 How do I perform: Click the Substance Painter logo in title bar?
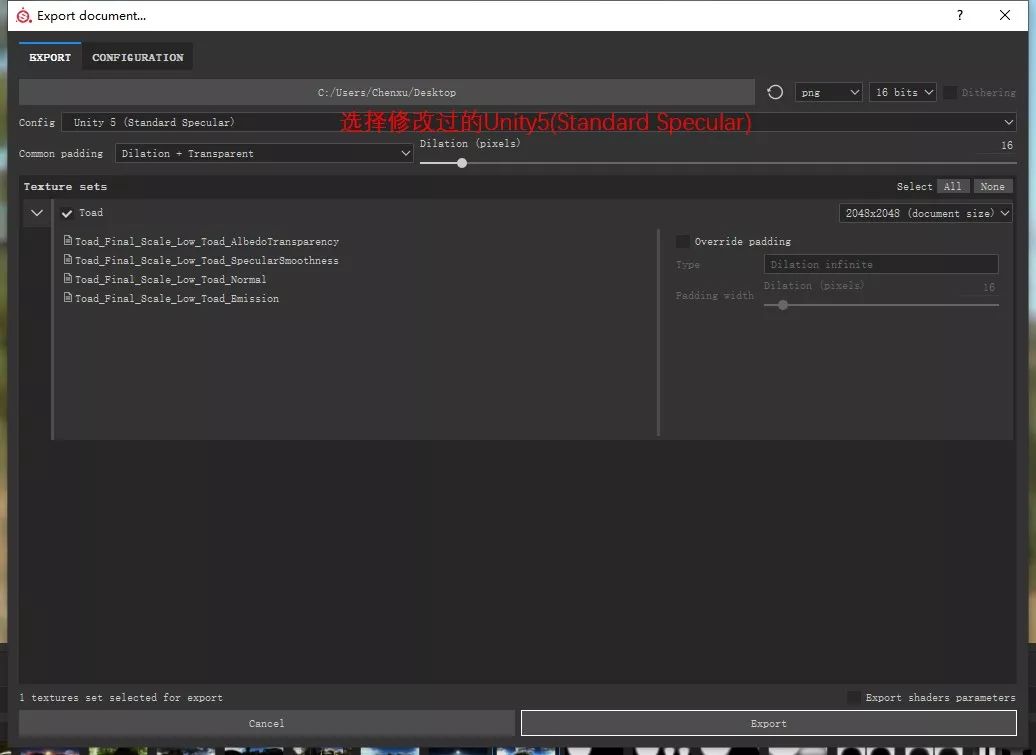coord(22,15)
